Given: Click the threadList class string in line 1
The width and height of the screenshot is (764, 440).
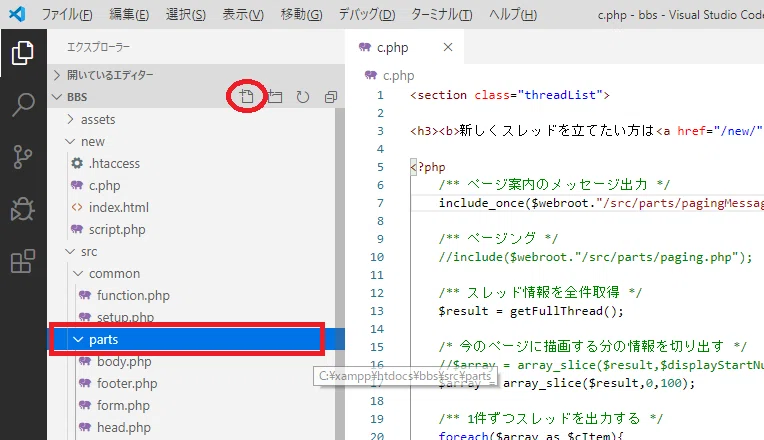Looking at the screenshot, I should coord(560,95).
